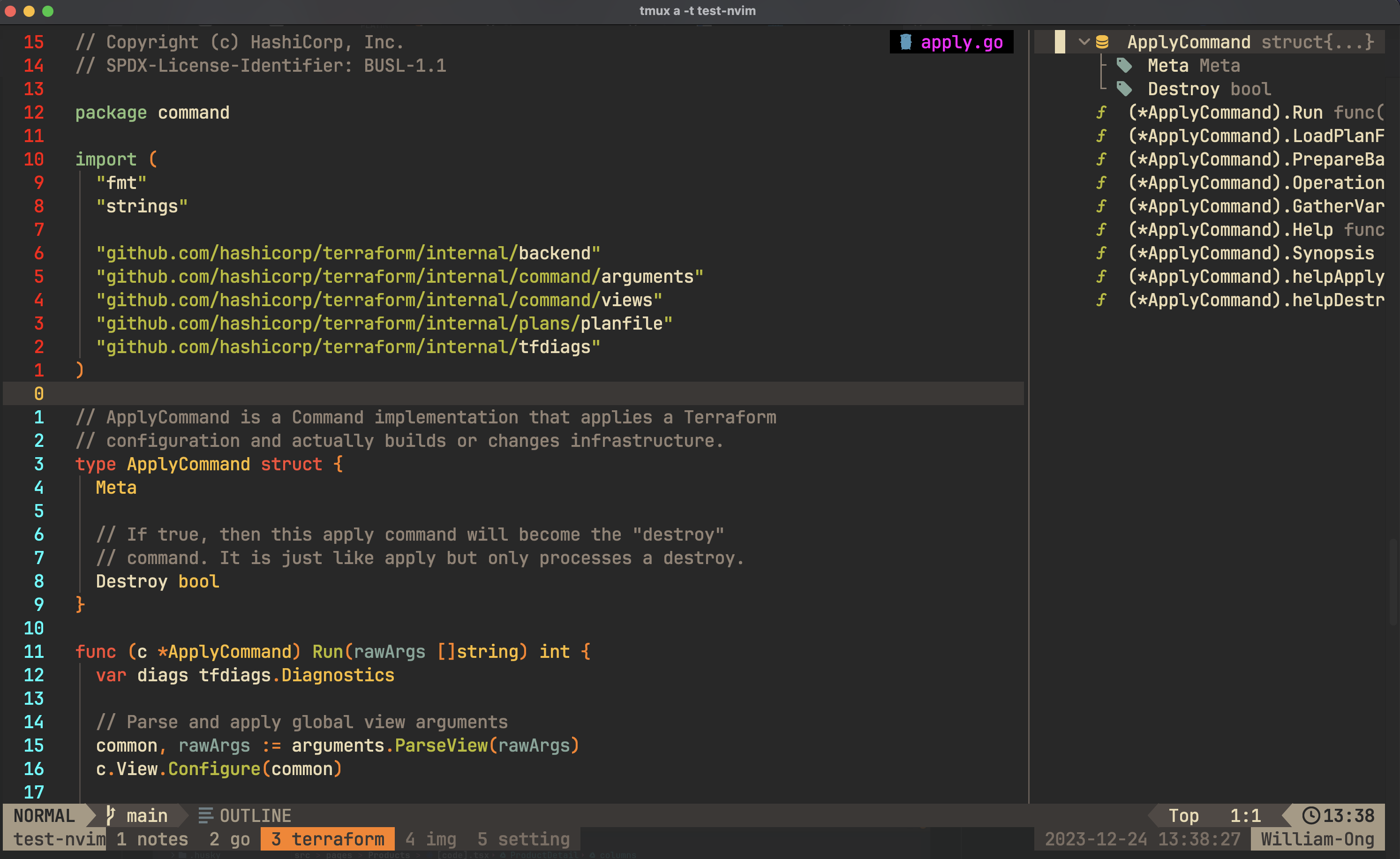Switch to tmux window 1 notes
1400x859 pixels.
[x=152, y=839]
